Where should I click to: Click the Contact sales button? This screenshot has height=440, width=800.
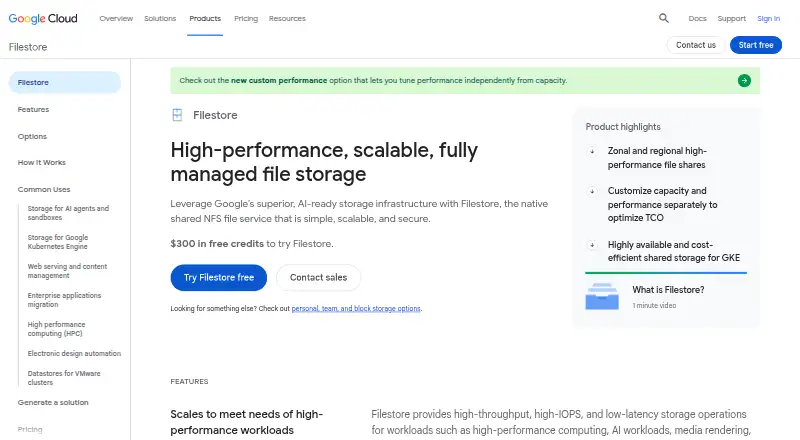click(318, 278)
